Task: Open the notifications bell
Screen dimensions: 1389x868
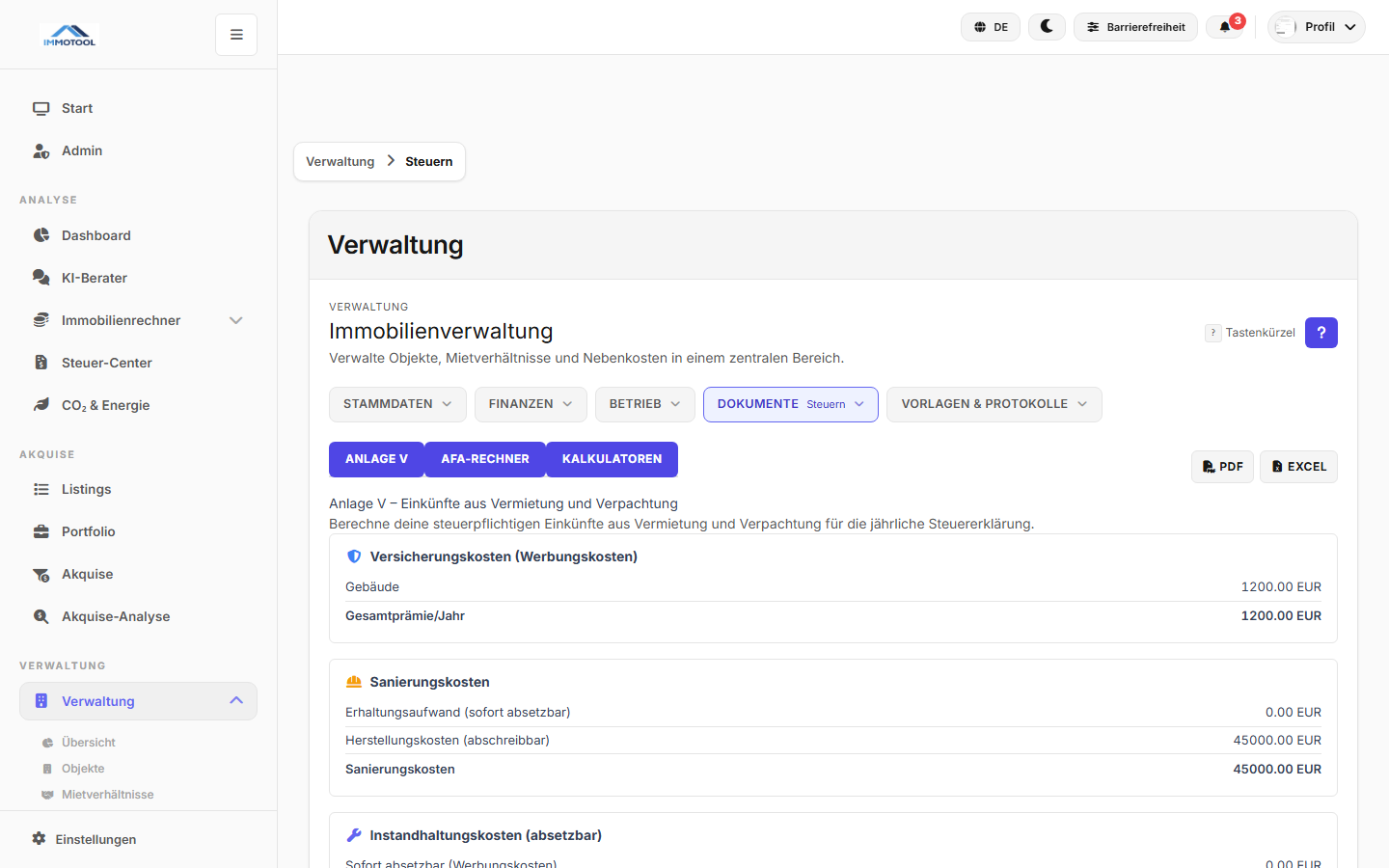Action: point(1225,27)
